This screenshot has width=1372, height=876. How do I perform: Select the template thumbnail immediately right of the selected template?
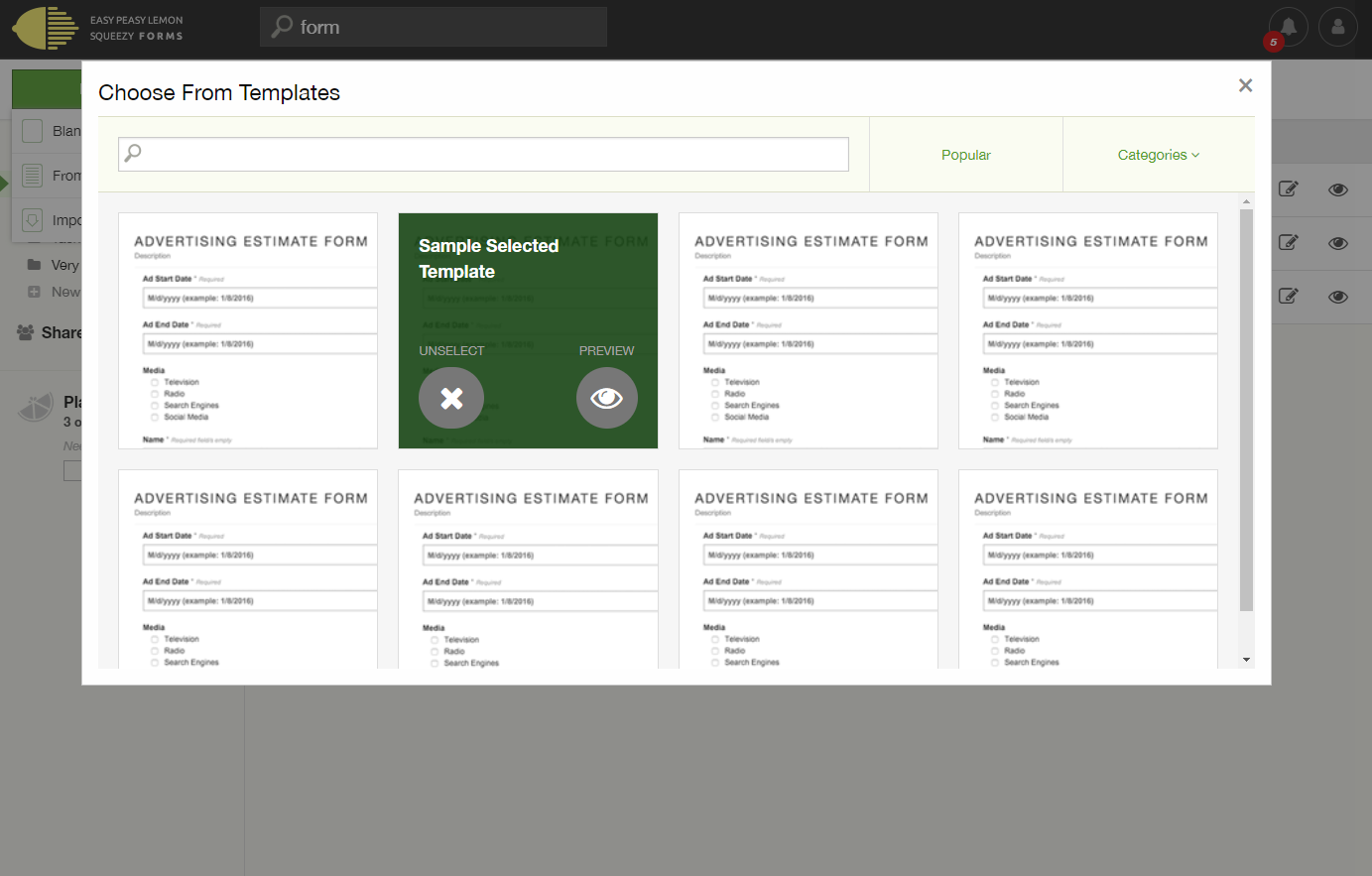click(808, 330)
